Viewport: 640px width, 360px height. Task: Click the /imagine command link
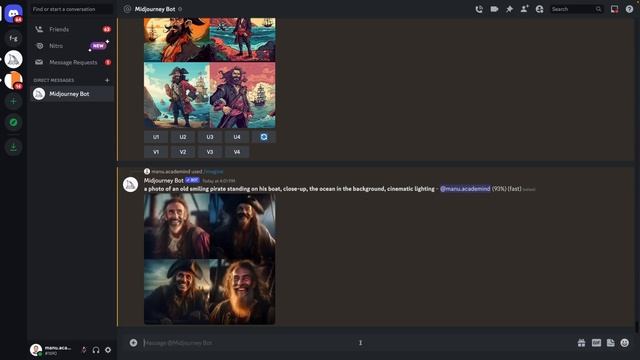tap(214, 171)
